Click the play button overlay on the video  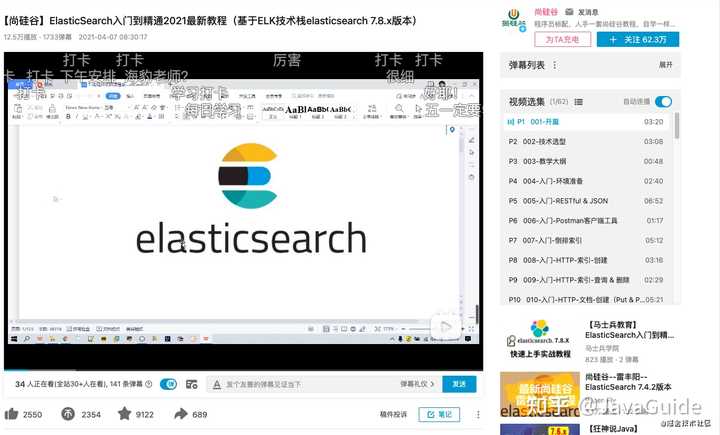pos(445,327)
